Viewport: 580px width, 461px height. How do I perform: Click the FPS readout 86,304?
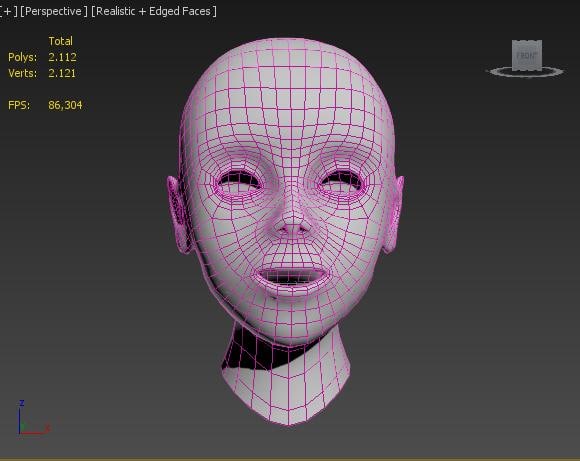[x=65, y=105]
